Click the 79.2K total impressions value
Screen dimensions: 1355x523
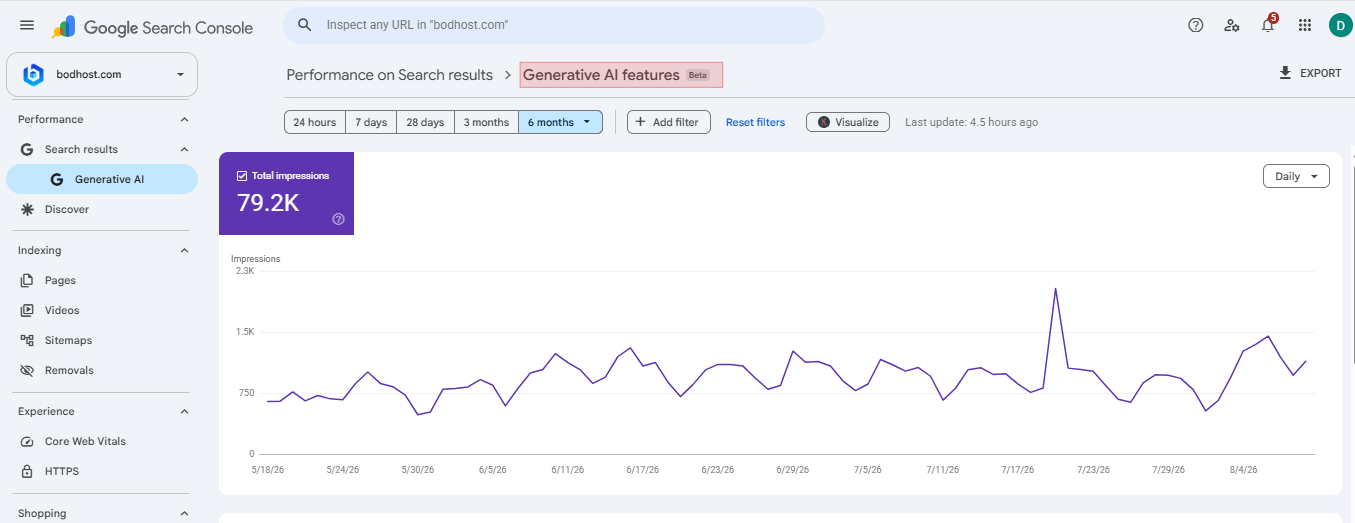tap(268, 203)
